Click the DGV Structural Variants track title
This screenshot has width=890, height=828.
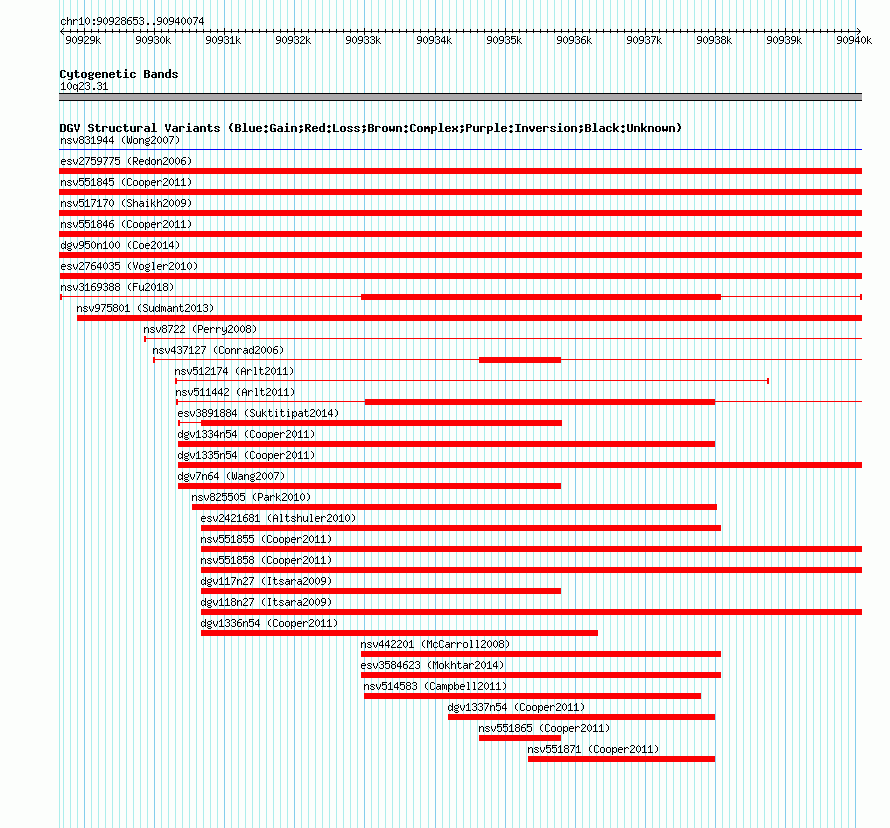371,128
